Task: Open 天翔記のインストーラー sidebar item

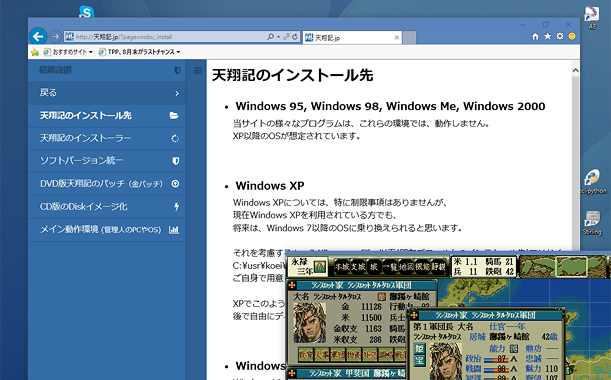Action: tap(107, 138)
